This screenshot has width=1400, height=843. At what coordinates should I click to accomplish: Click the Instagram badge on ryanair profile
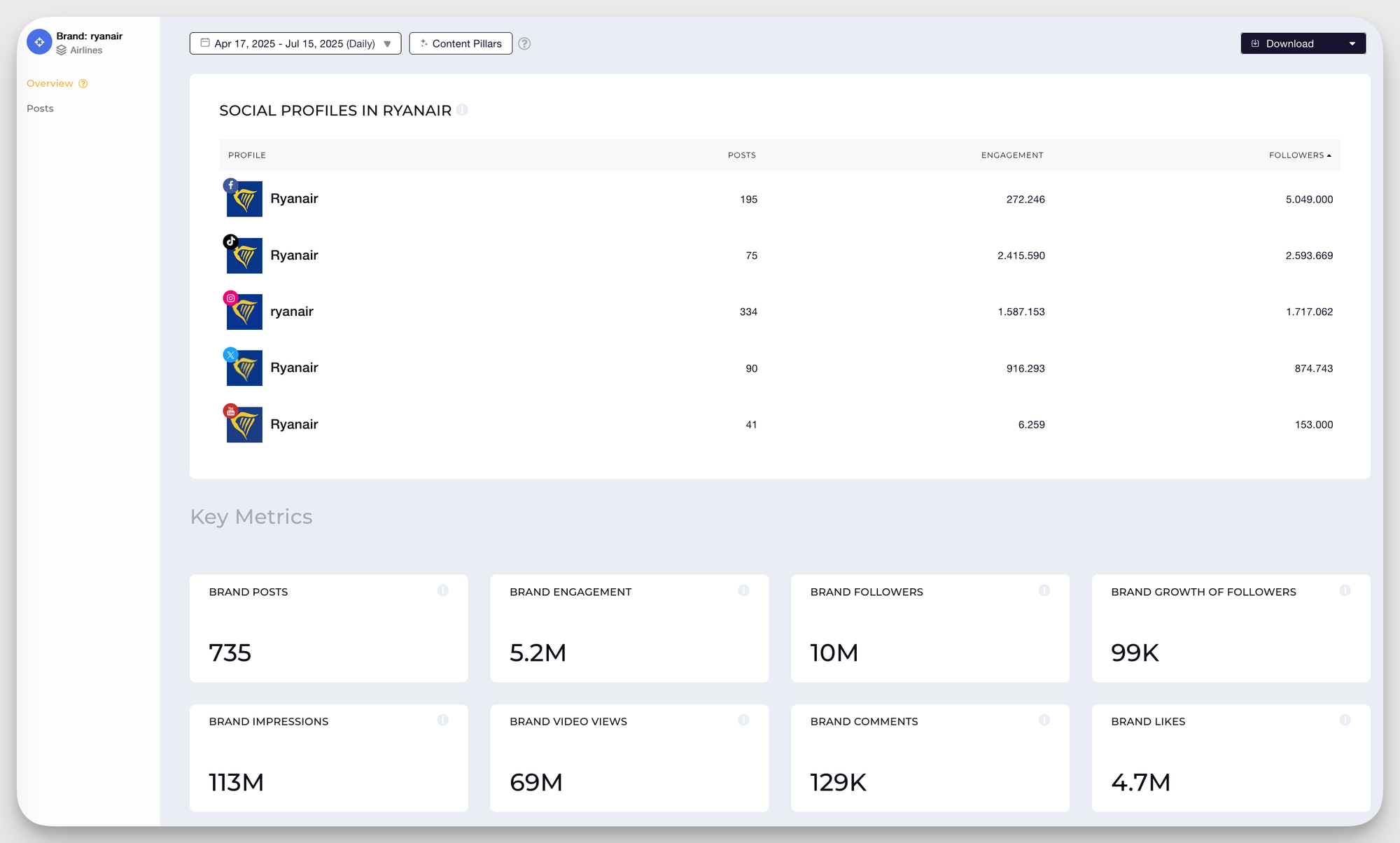tap(230, 298)
